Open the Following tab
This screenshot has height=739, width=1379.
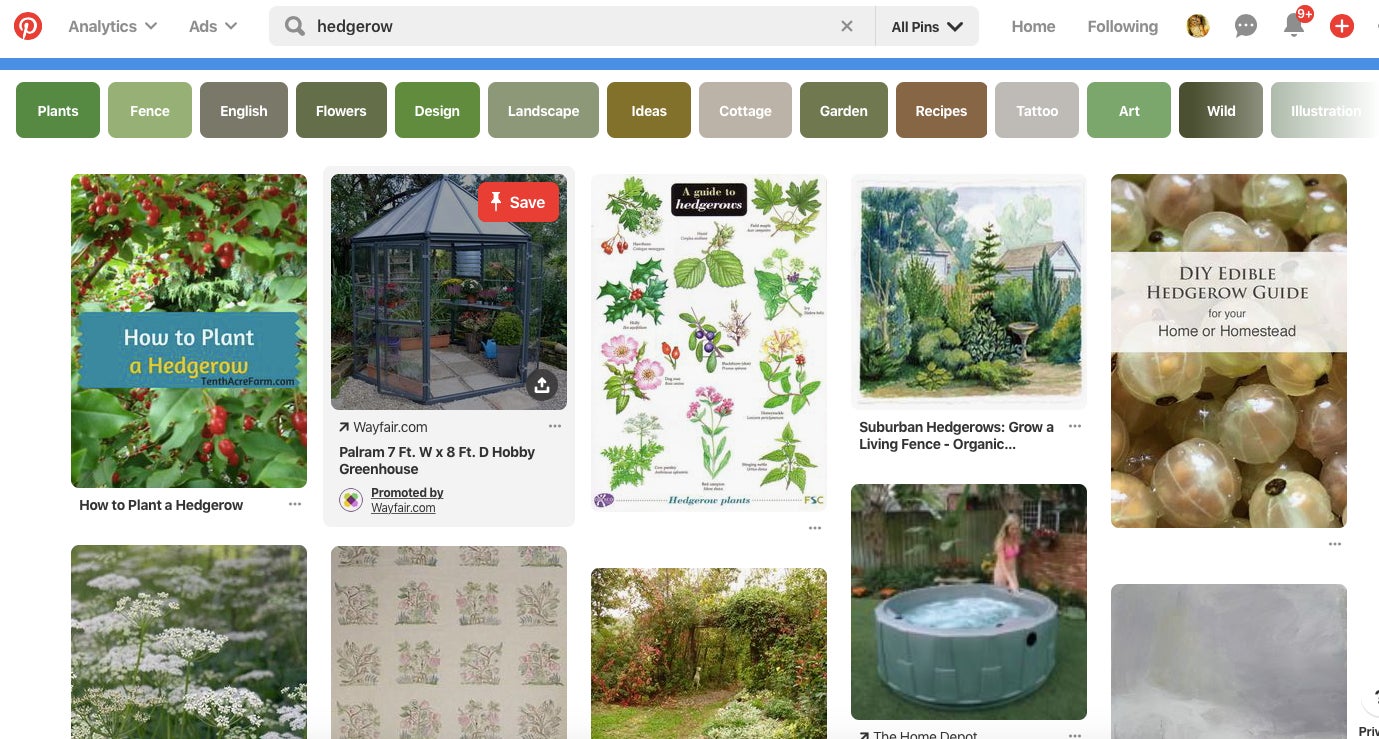1122,27
